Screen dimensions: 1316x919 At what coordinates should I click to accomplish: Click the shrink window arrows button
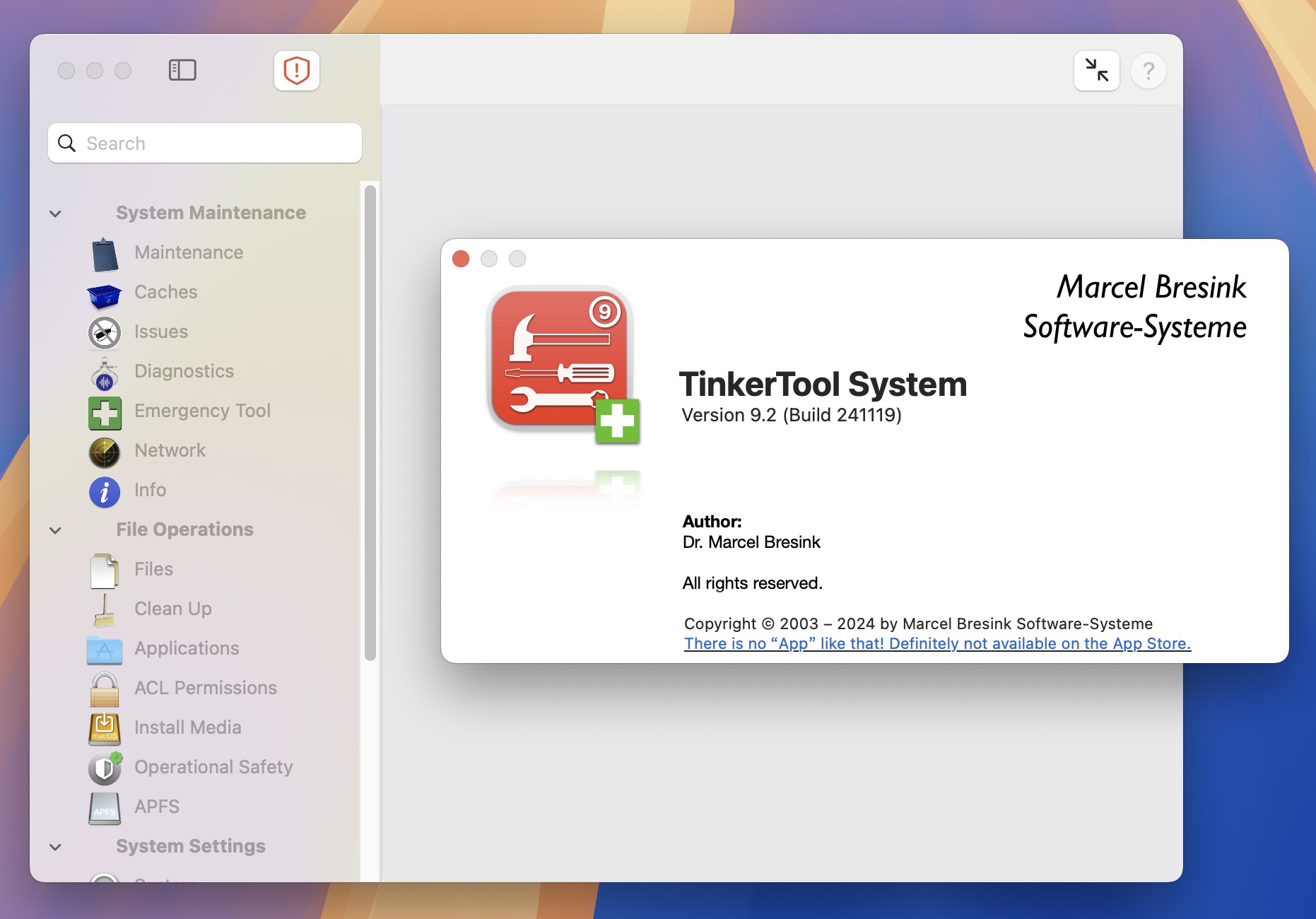coord(1097,71)
